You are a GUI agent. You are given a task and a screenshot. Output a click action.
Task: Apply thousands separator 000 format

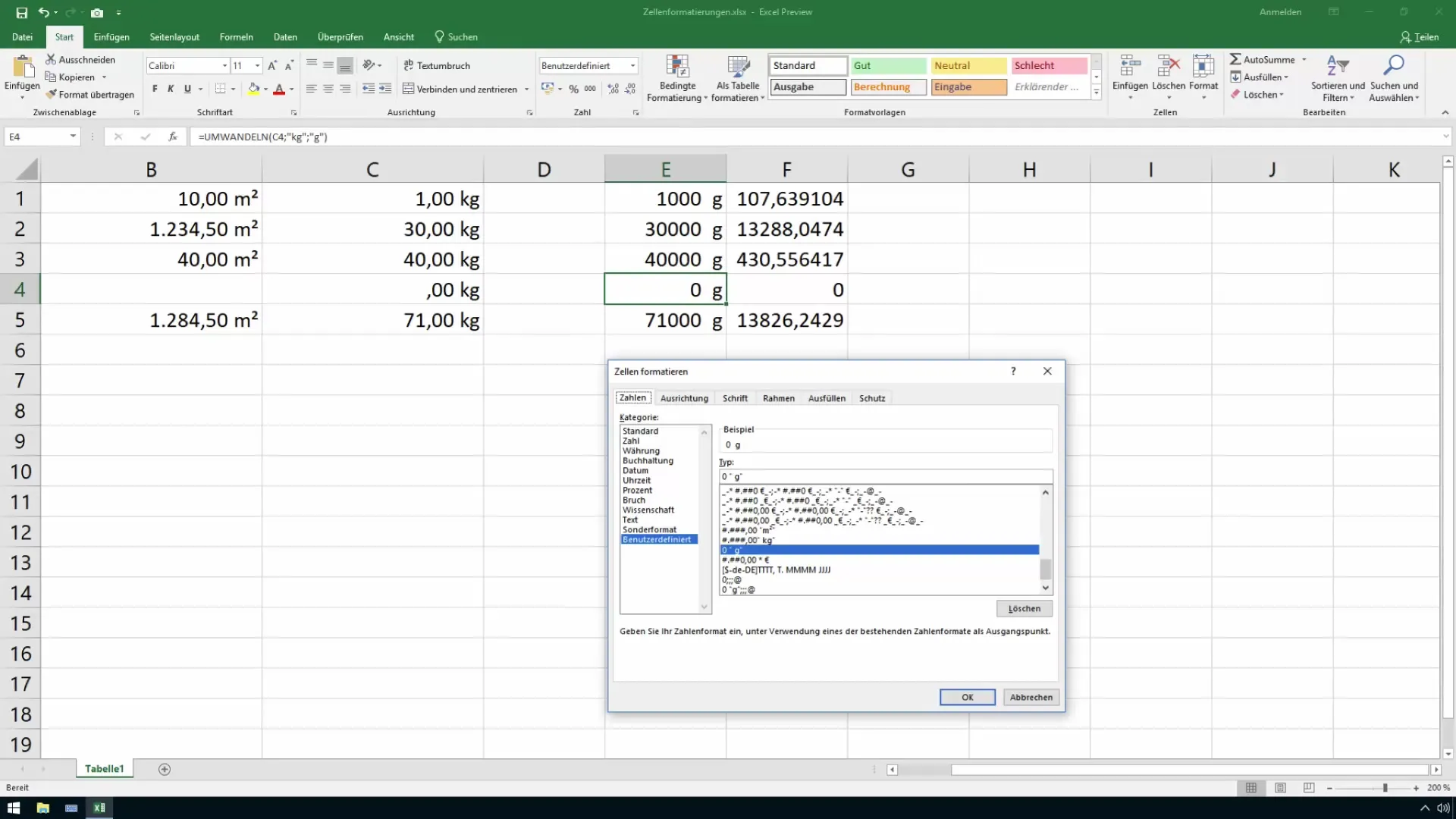(590, 89)
